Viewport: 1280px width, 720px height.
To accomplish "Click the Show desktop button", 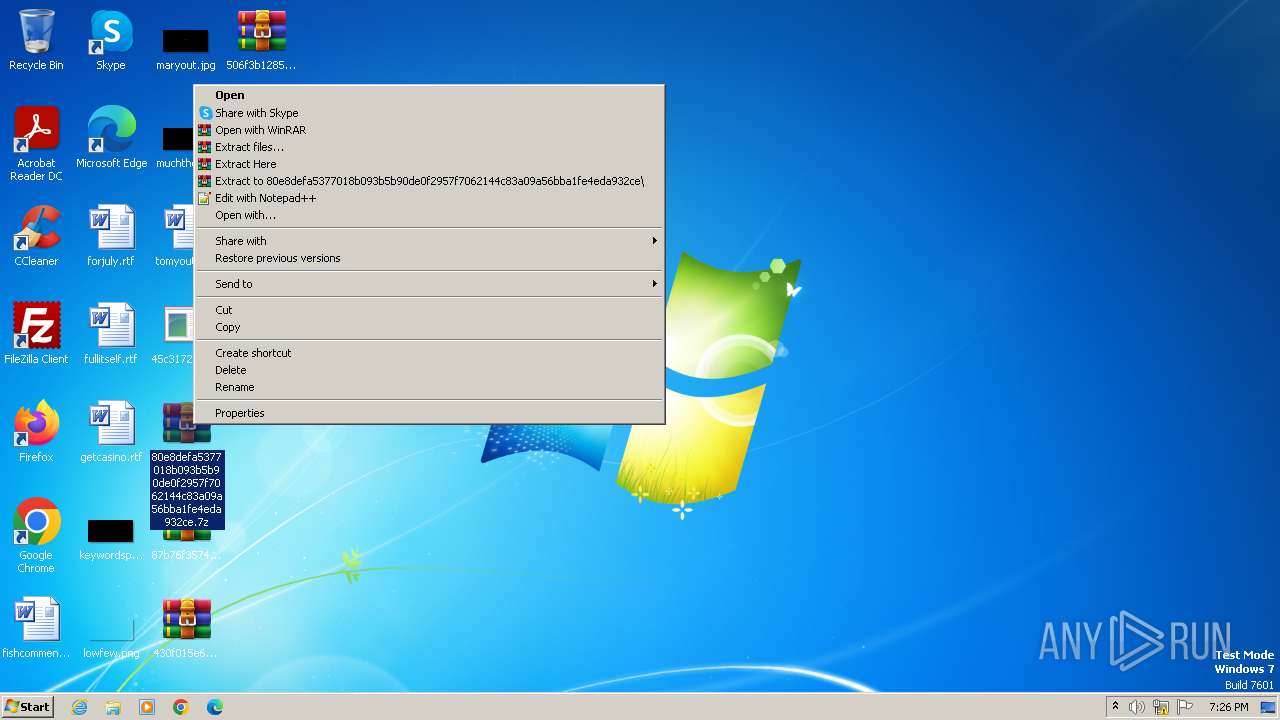I will (x=1268, y=707).
